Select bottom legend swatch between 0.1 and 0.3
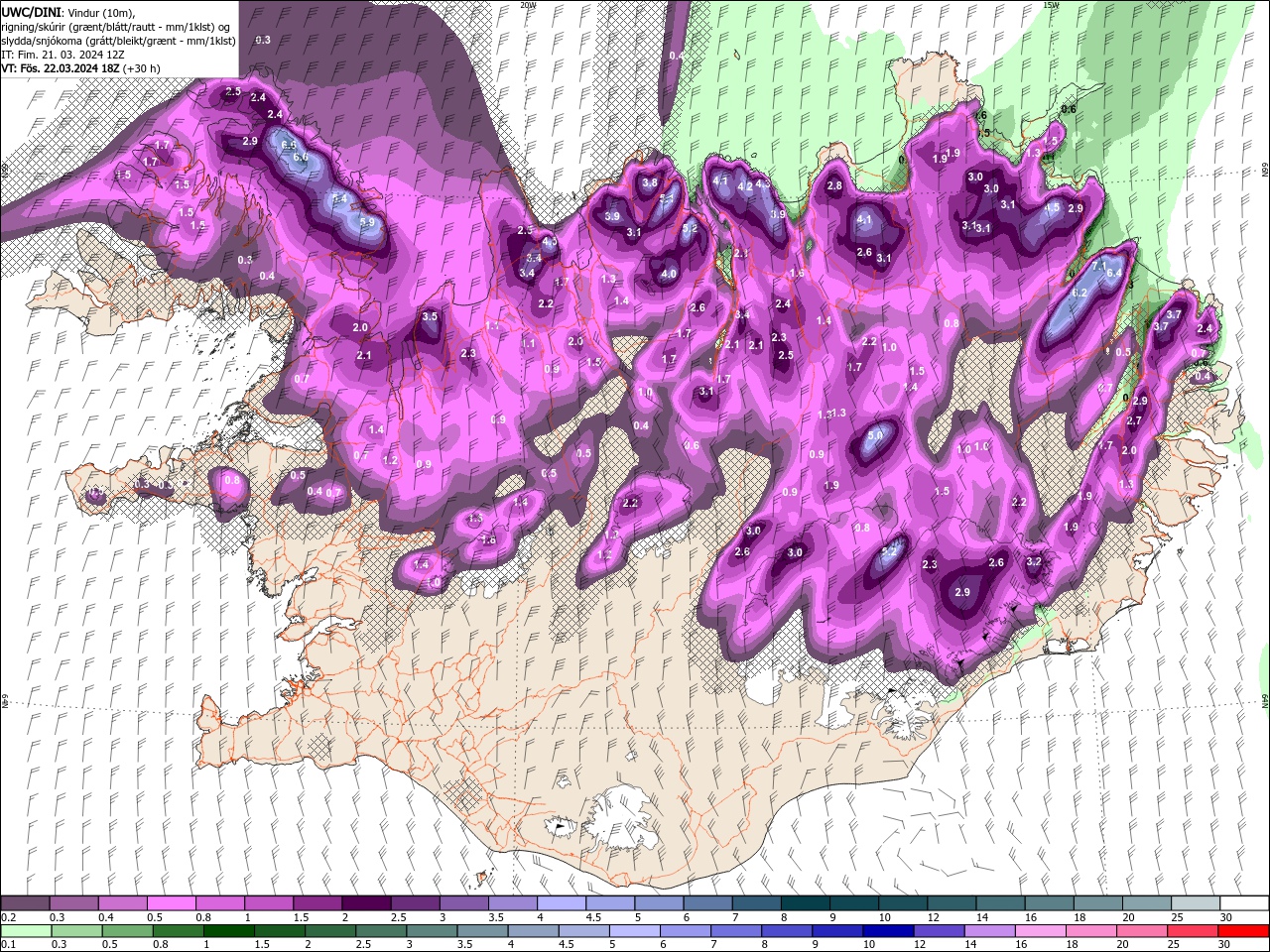1270x952 pixels. coord(26,931)
